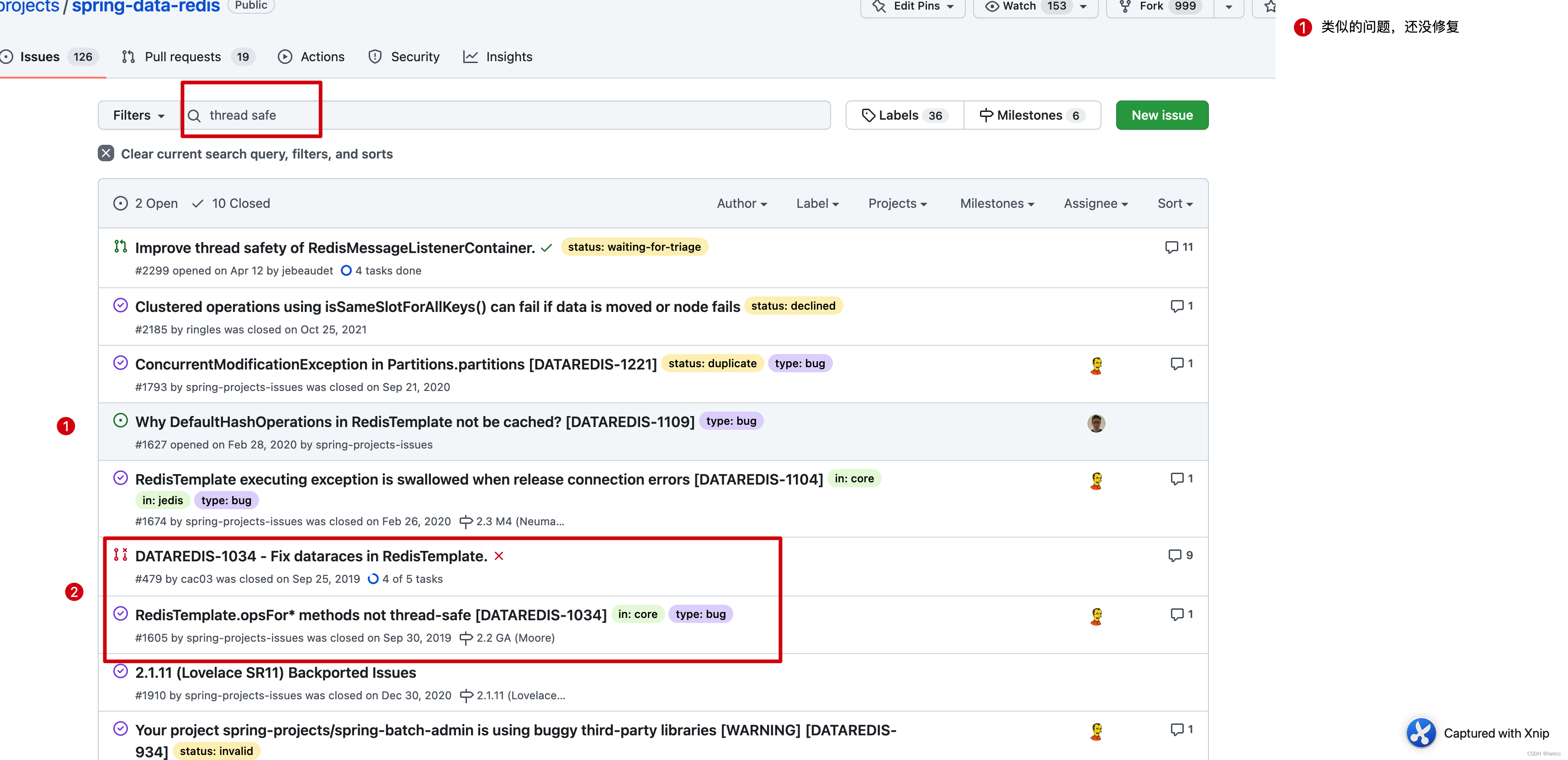Open 'Why DefaultHashOperations in RedisTemplate' issue
The height and width of the screenshot is (760, 1568).
414,422
